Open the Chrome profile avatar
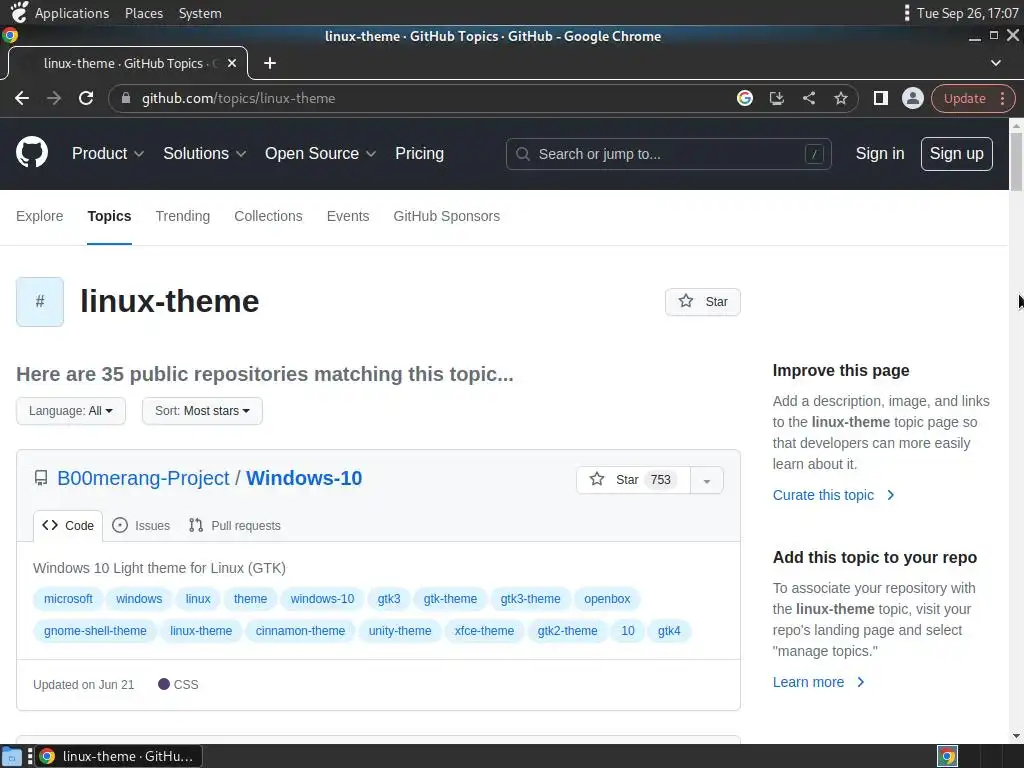Viewport: 1024px width, 768px height. (x=912, y=98)
